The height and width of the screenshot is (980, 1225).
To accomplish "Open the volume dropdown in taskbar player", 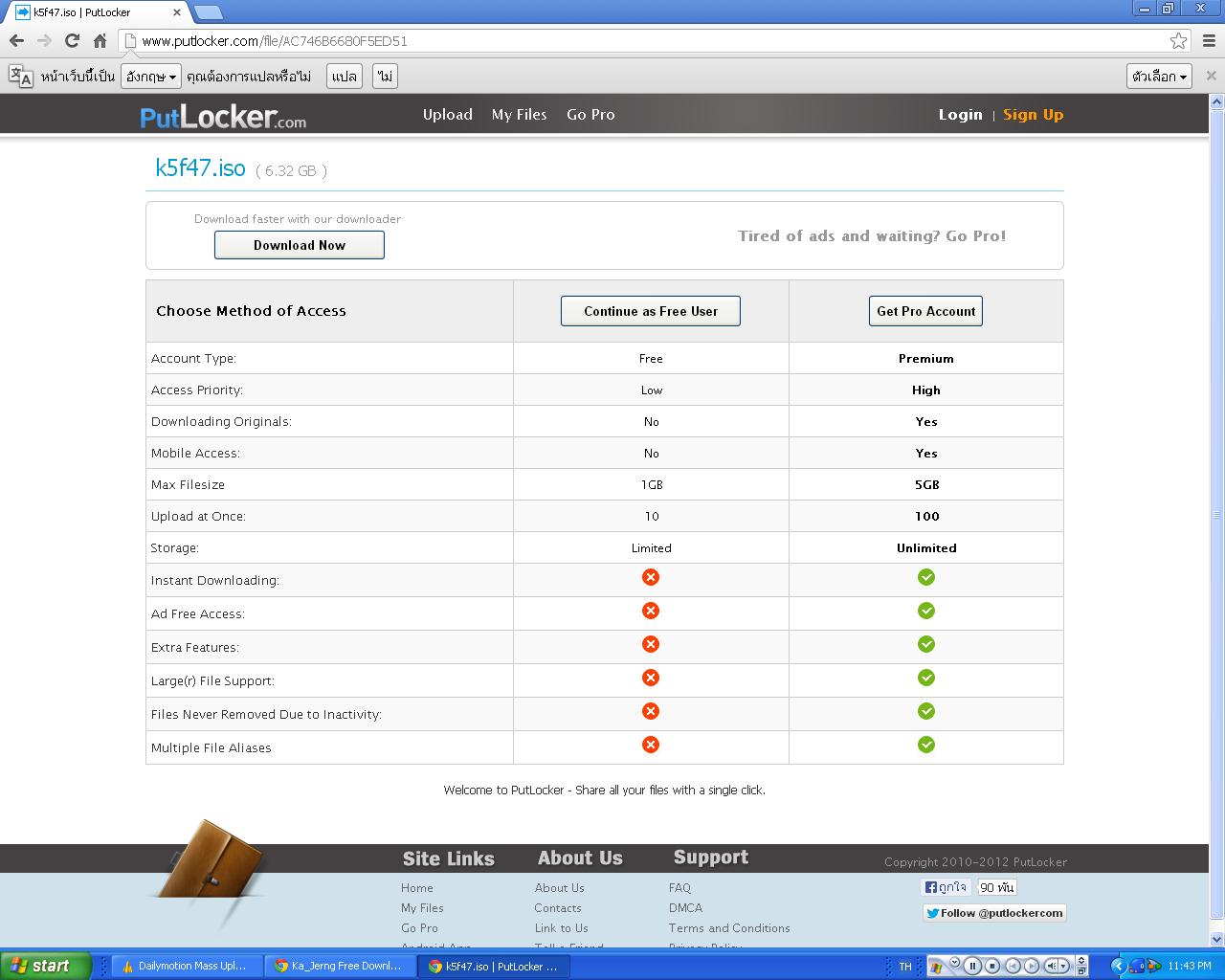I will [x=1064, y=966].
